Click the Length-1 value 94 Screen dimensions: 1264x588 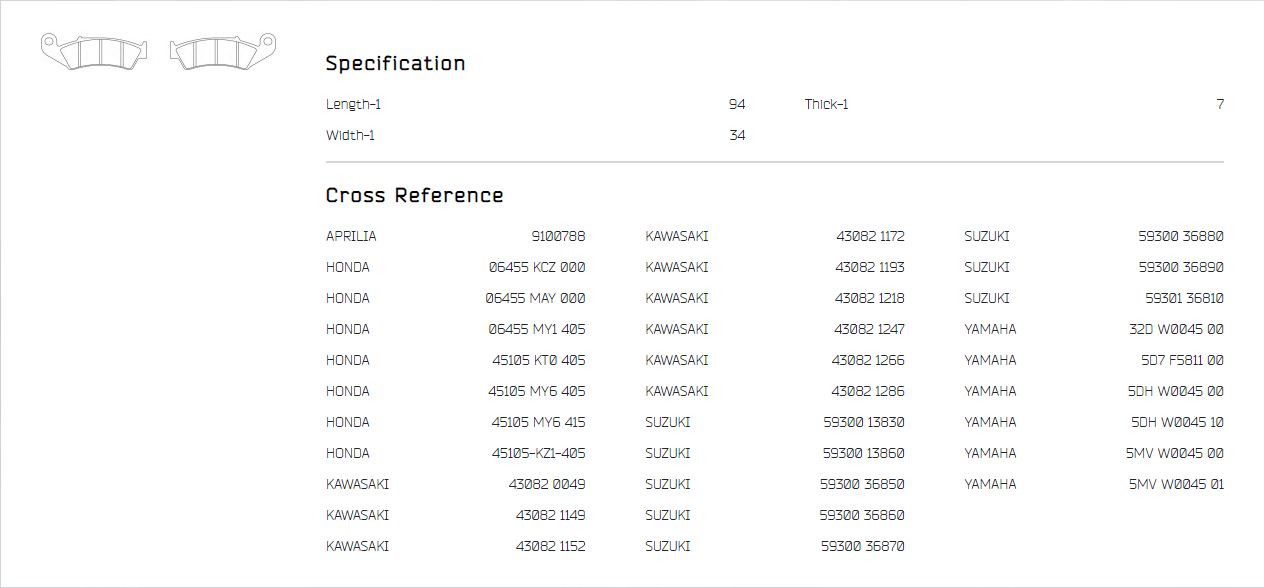737,105
